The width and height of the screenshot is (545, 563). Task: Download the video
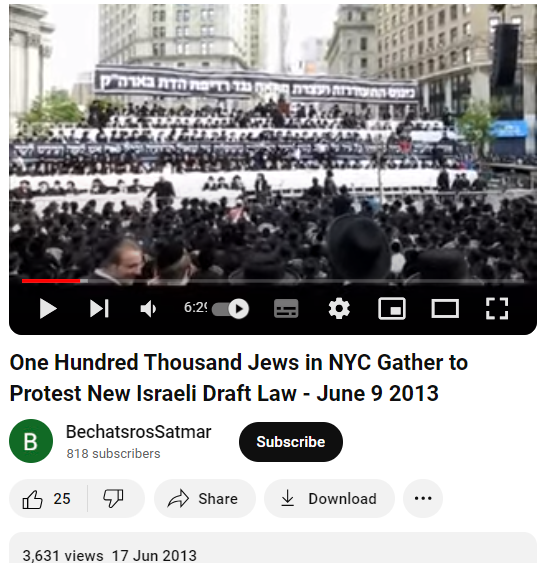[329, 499]
